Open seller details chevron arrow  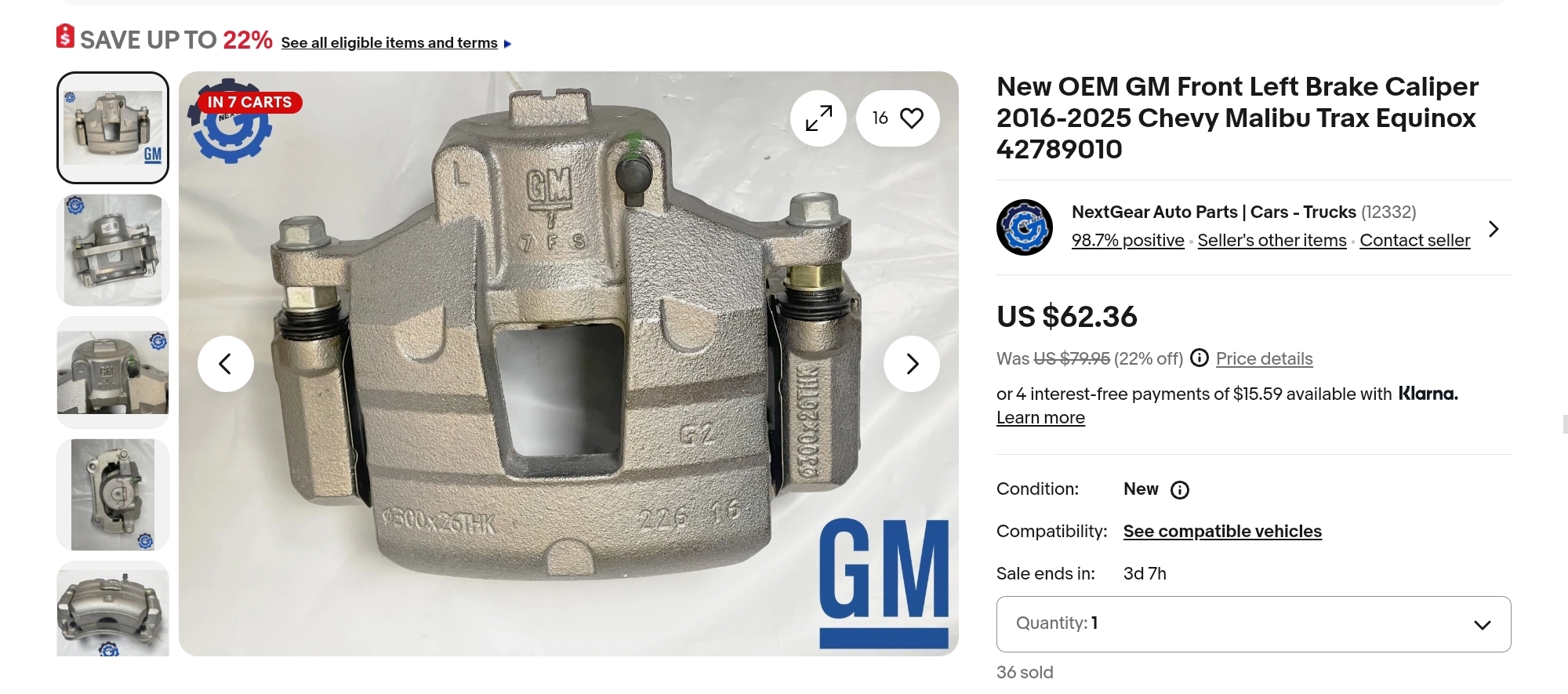(x=1493, y=229)
